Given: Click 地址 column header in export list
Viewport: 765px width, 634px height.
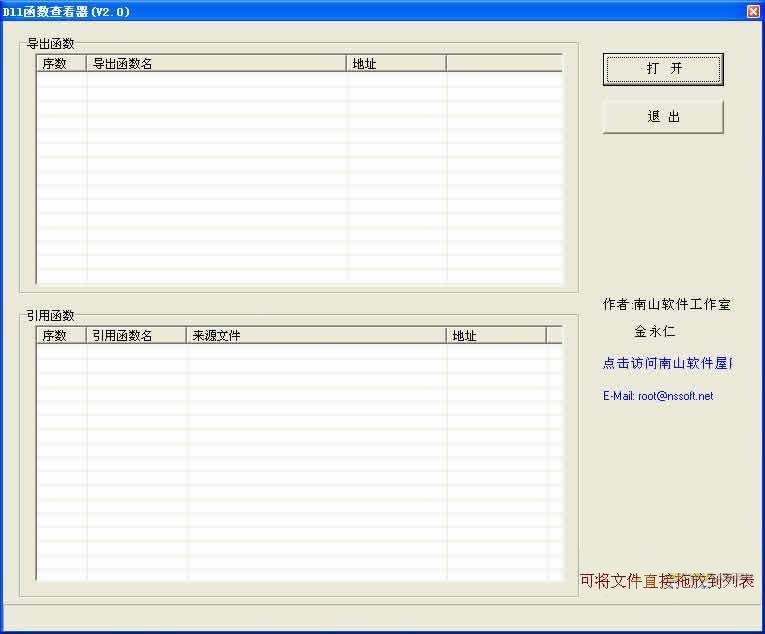Looking at the screenshot, I should tap(396, 63).
